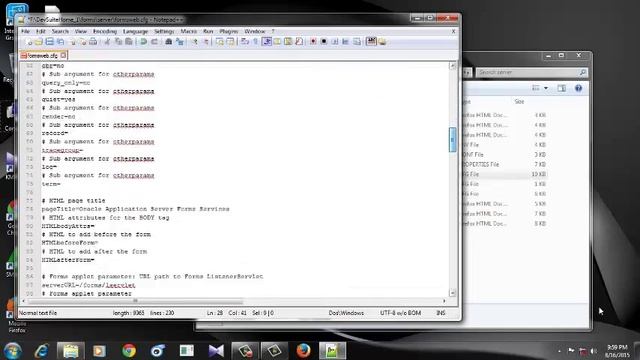
Task: Cut selection with the scissors icon
Action: 107,42
